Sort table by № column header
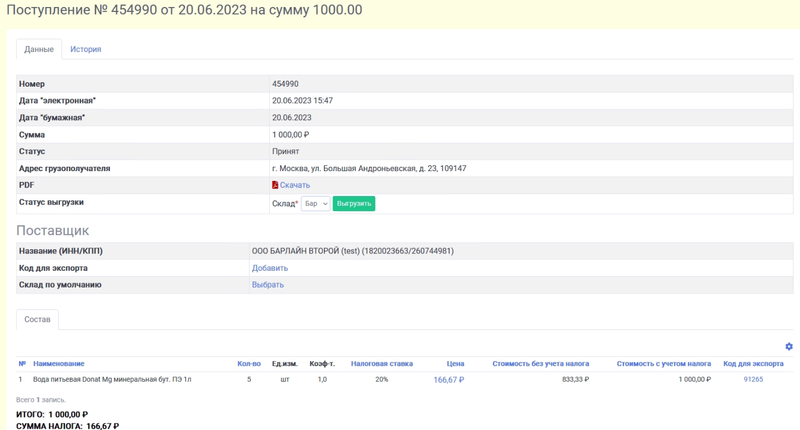Screen dimensions: 800x430 (x=22, y=364)
